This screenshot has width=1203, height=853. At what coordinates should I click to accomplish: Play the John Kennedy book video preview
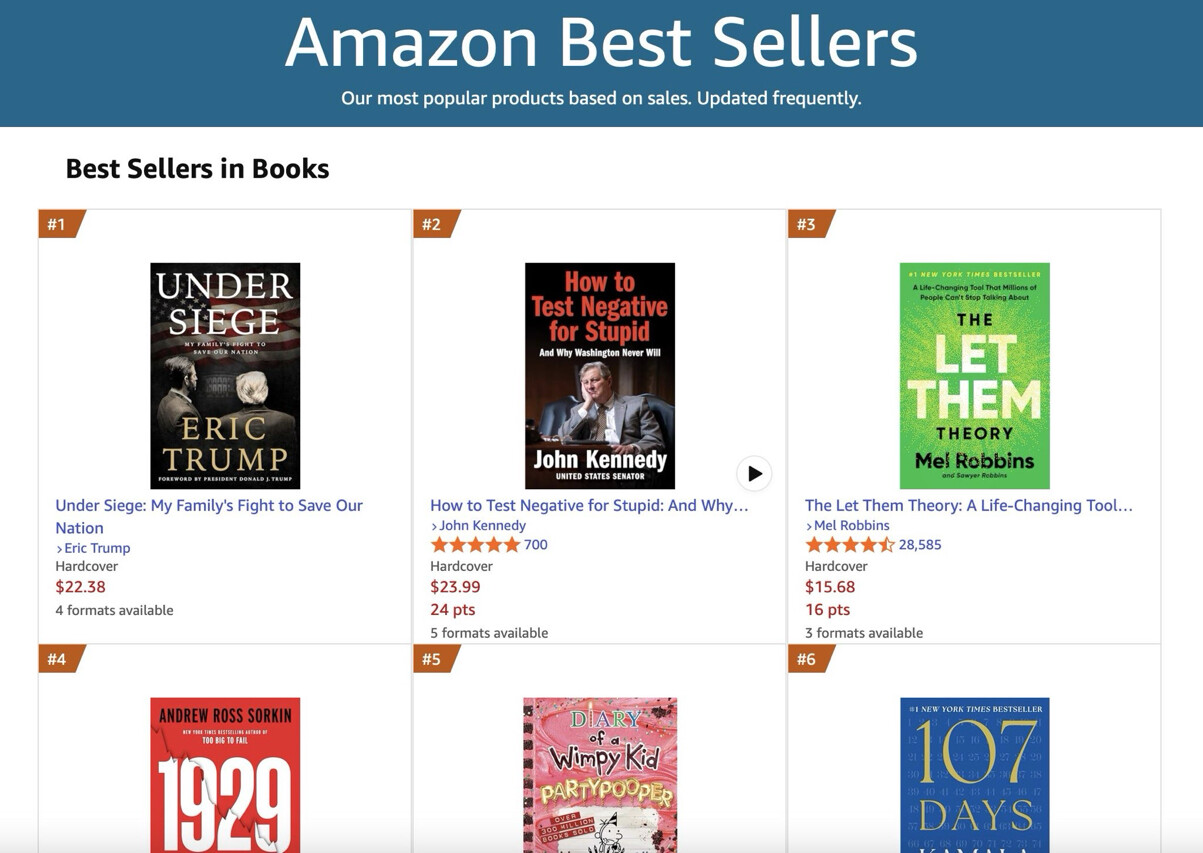(754, 473)
